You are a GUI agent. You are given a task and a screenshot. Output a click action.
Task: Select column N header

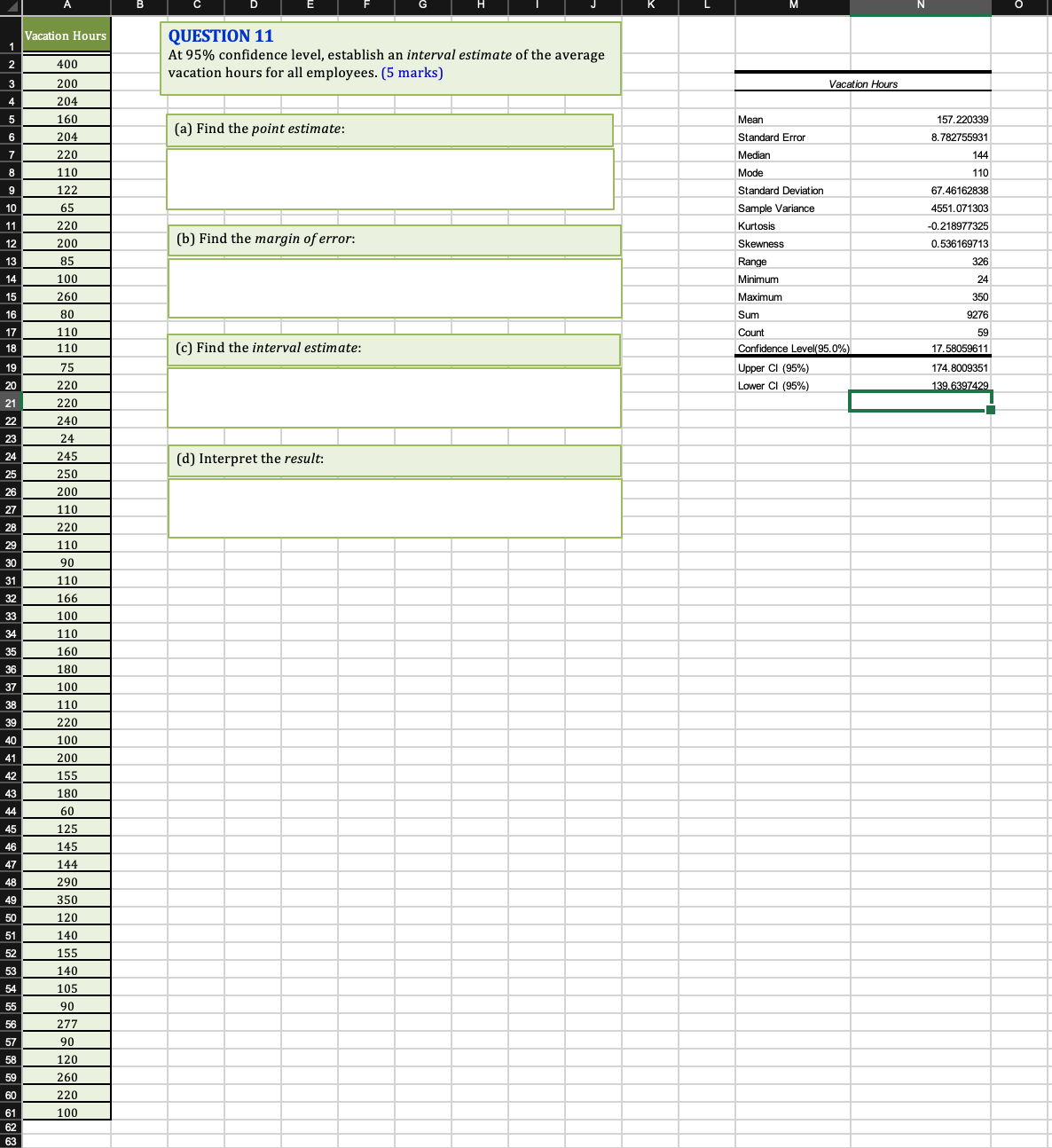[920, 7]
